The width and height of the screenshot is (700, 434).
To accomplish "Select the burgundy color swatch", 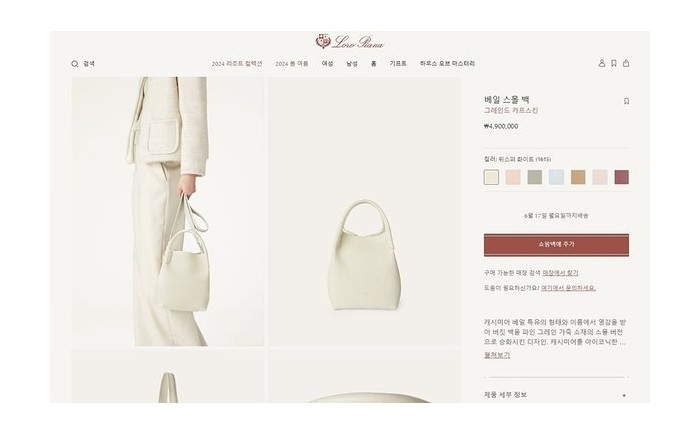I will tap(621, 177).
